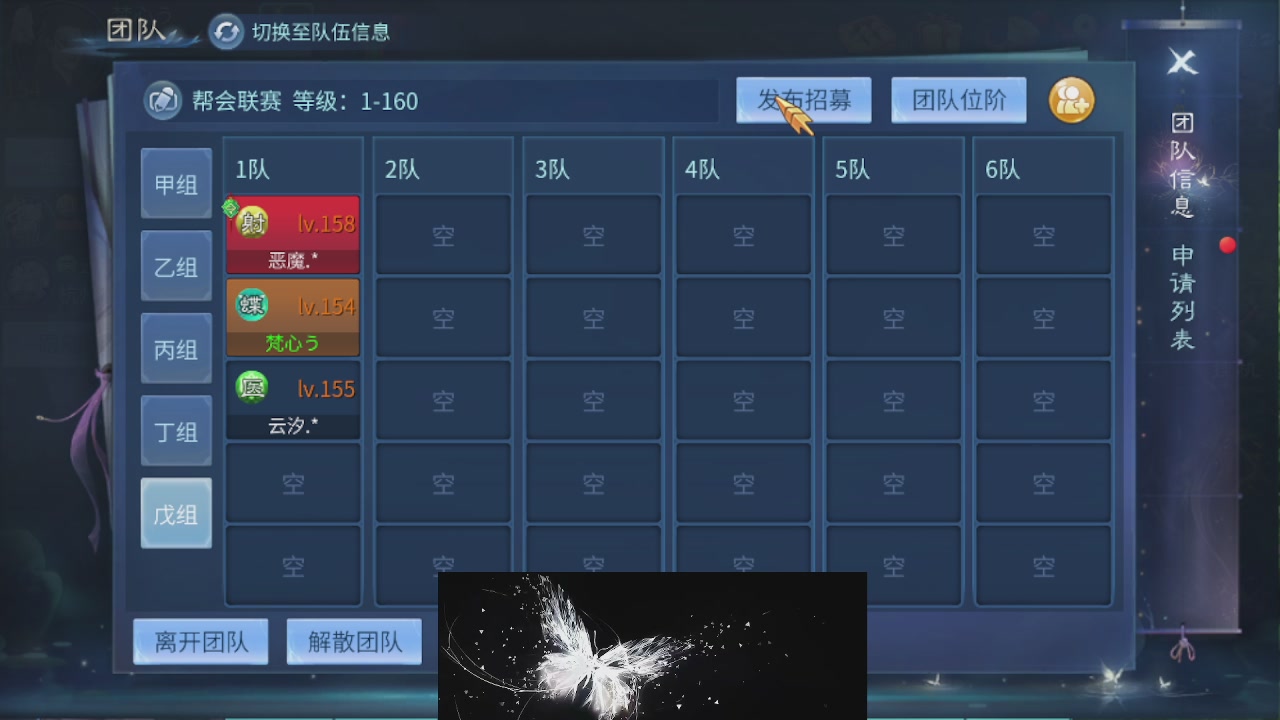Click the 解散团队 button
This screenshot has width=1280, height=720.
click(x=354, y=641)
